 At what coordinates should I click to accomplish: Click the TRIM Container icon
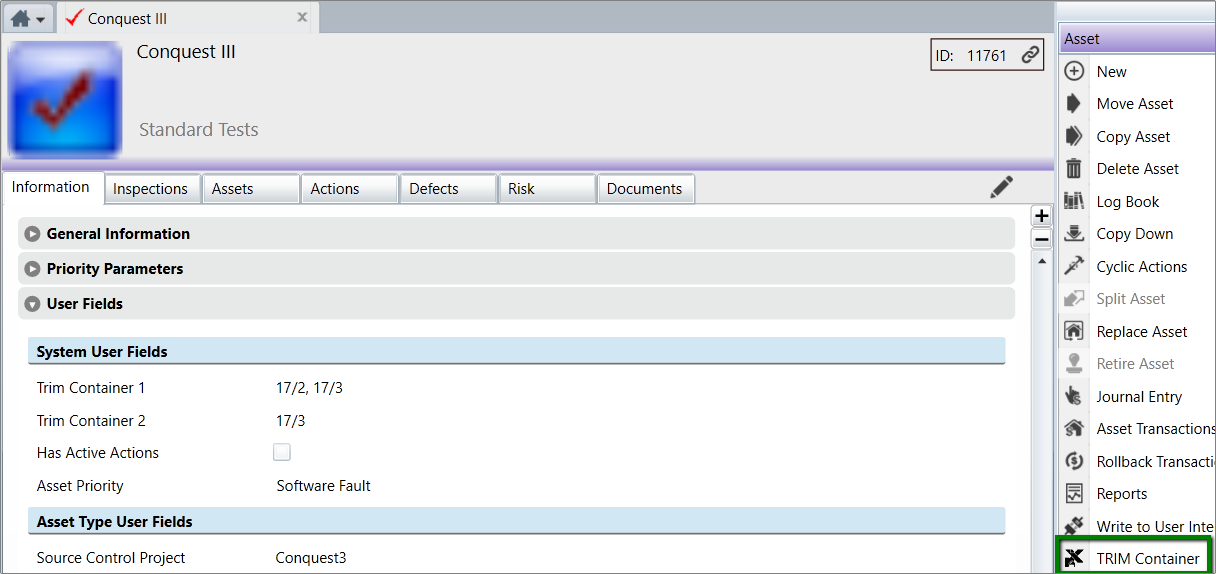coord(1074,558)
